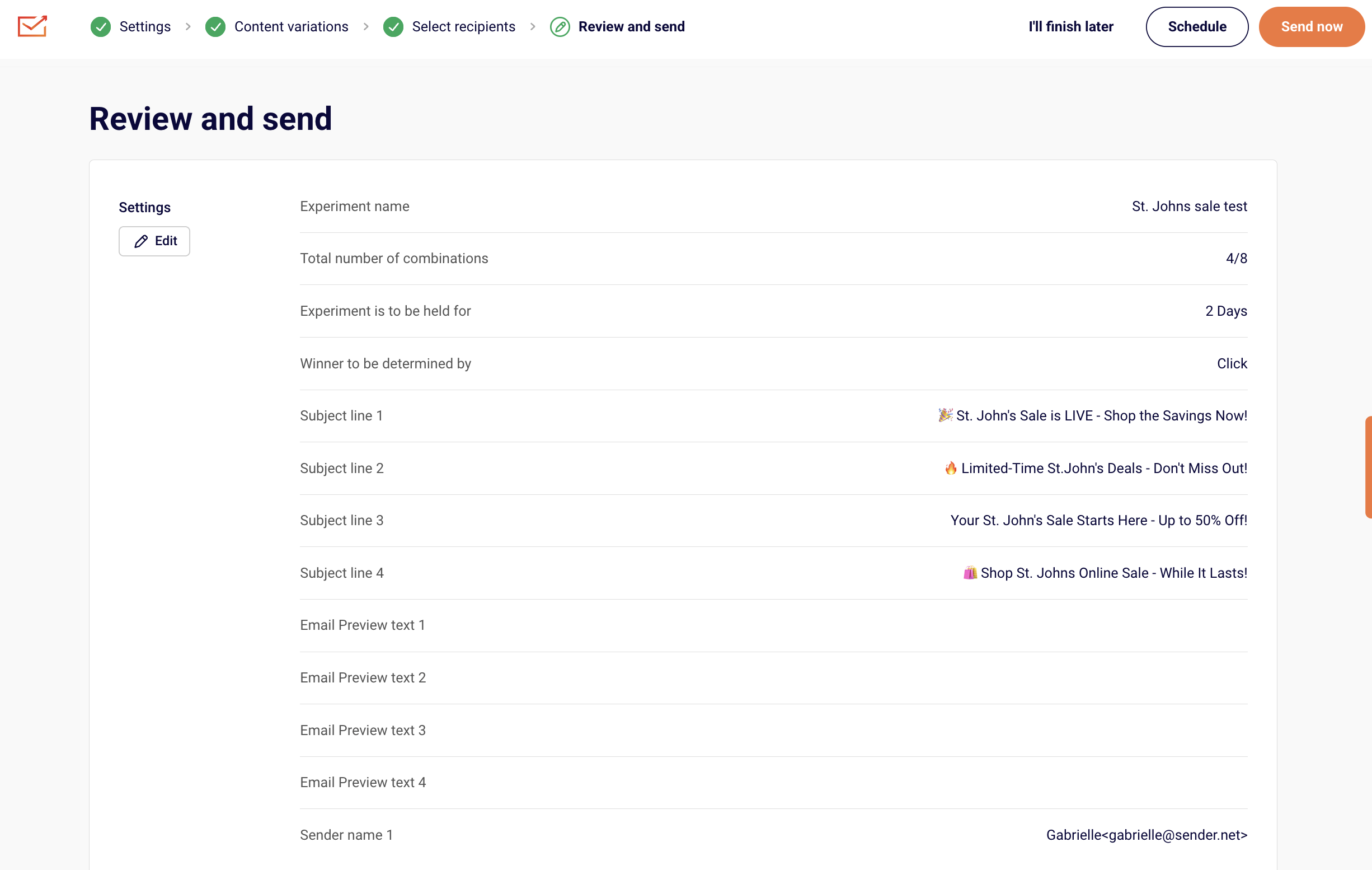
Task: Click chevron arrow after Select recipients step
Action: click(533, 27)
